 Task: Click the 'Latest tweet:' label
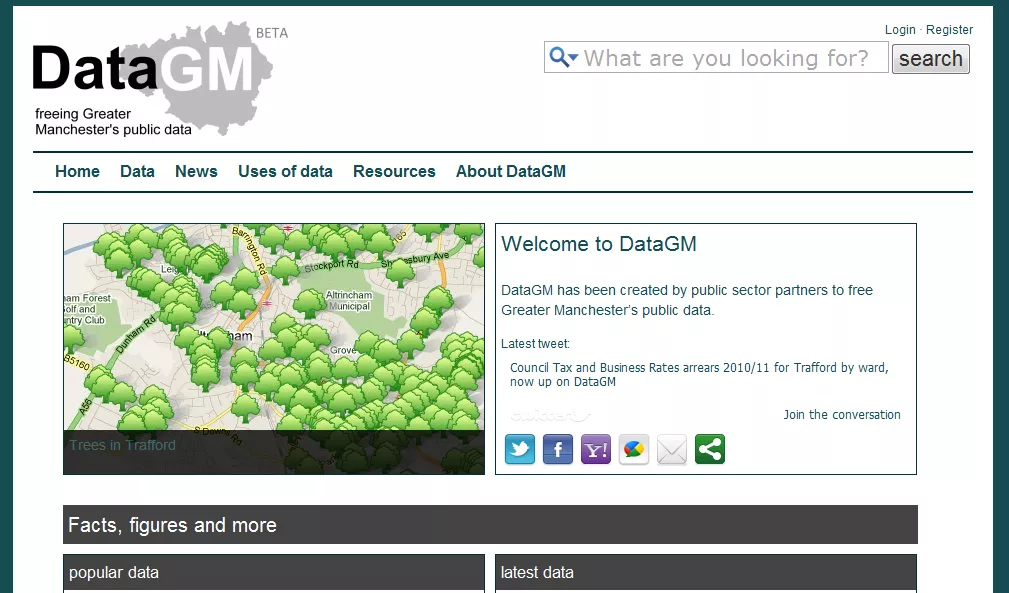point(535,343)
